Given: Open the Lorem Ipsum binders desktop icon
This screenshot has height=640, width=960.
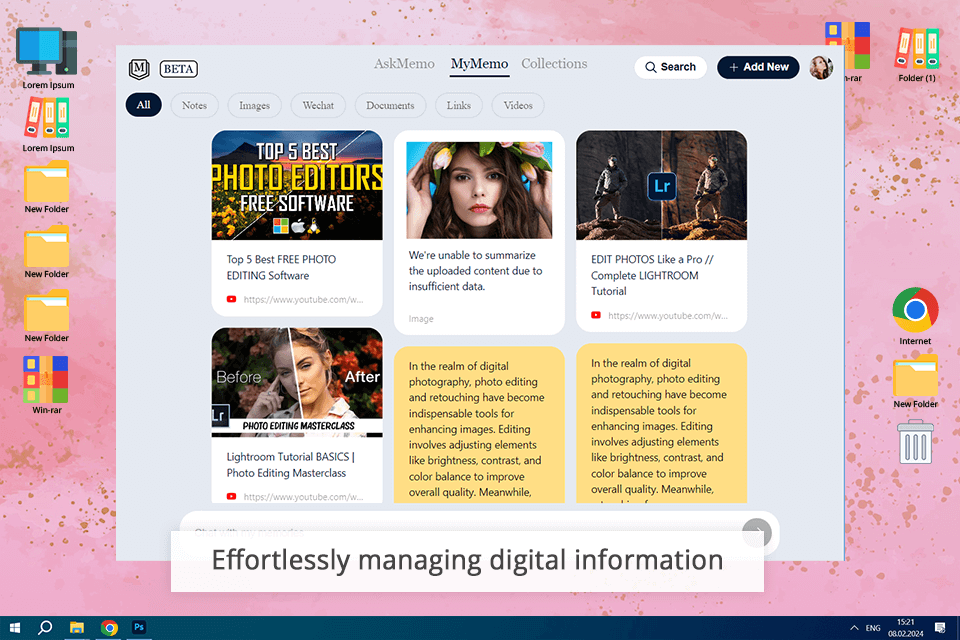Looking at the screenshot, I should click(x=48, y=125).
